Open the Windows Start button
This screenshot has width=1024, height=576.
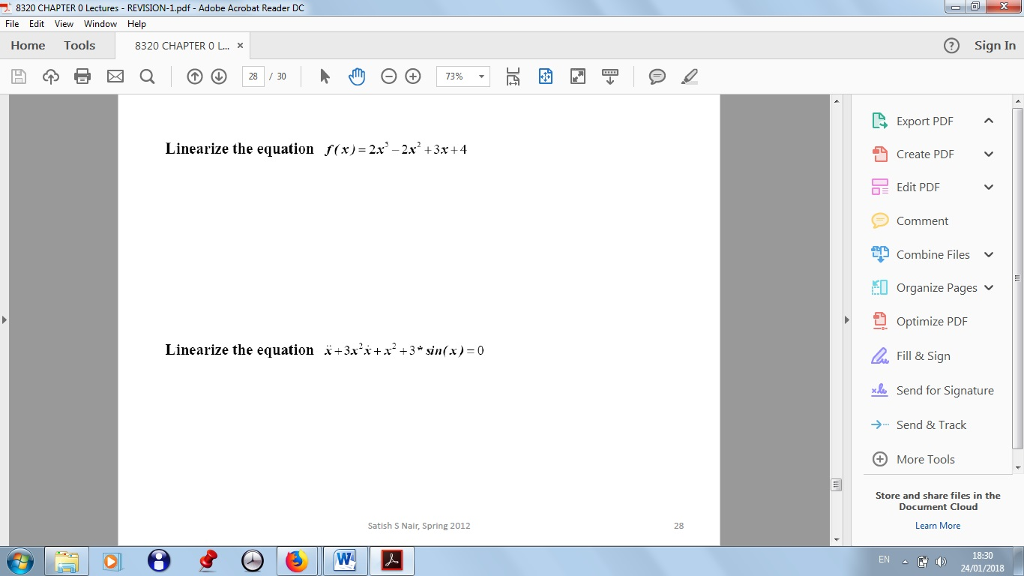[x=20, y=561]
